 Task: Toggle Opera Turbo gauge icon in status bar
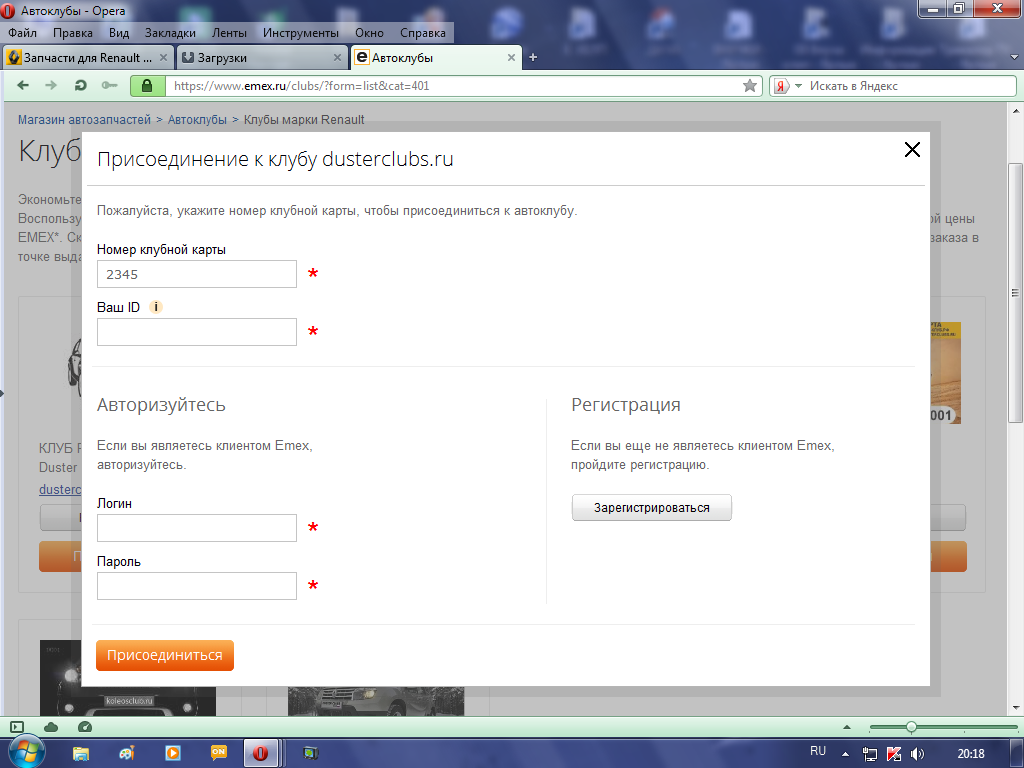click(85, 727)
